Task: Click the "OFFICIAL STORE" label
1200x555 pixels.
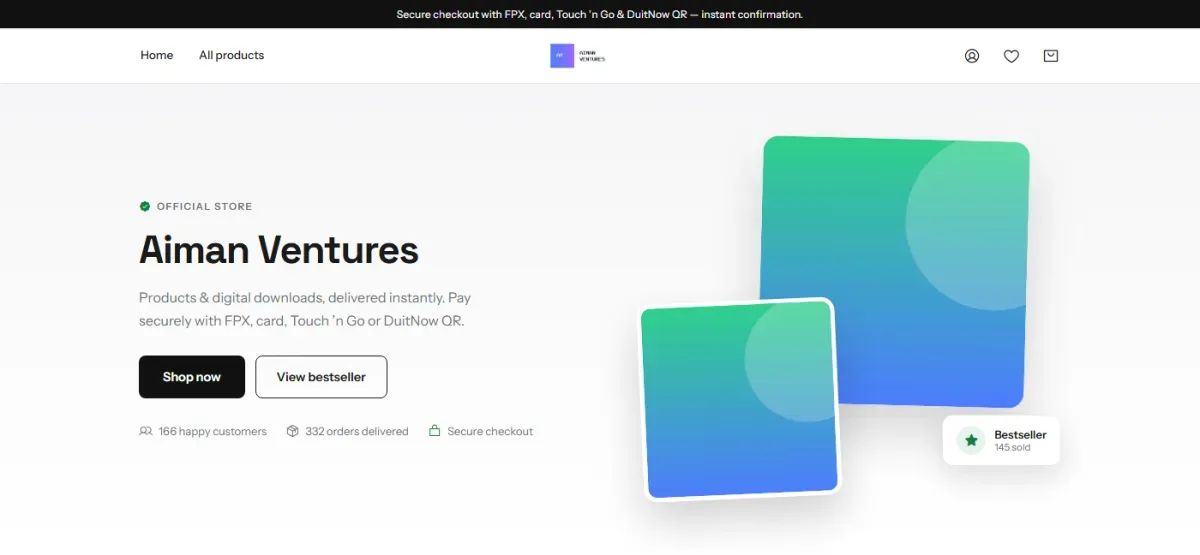Action: coord(204,206)
